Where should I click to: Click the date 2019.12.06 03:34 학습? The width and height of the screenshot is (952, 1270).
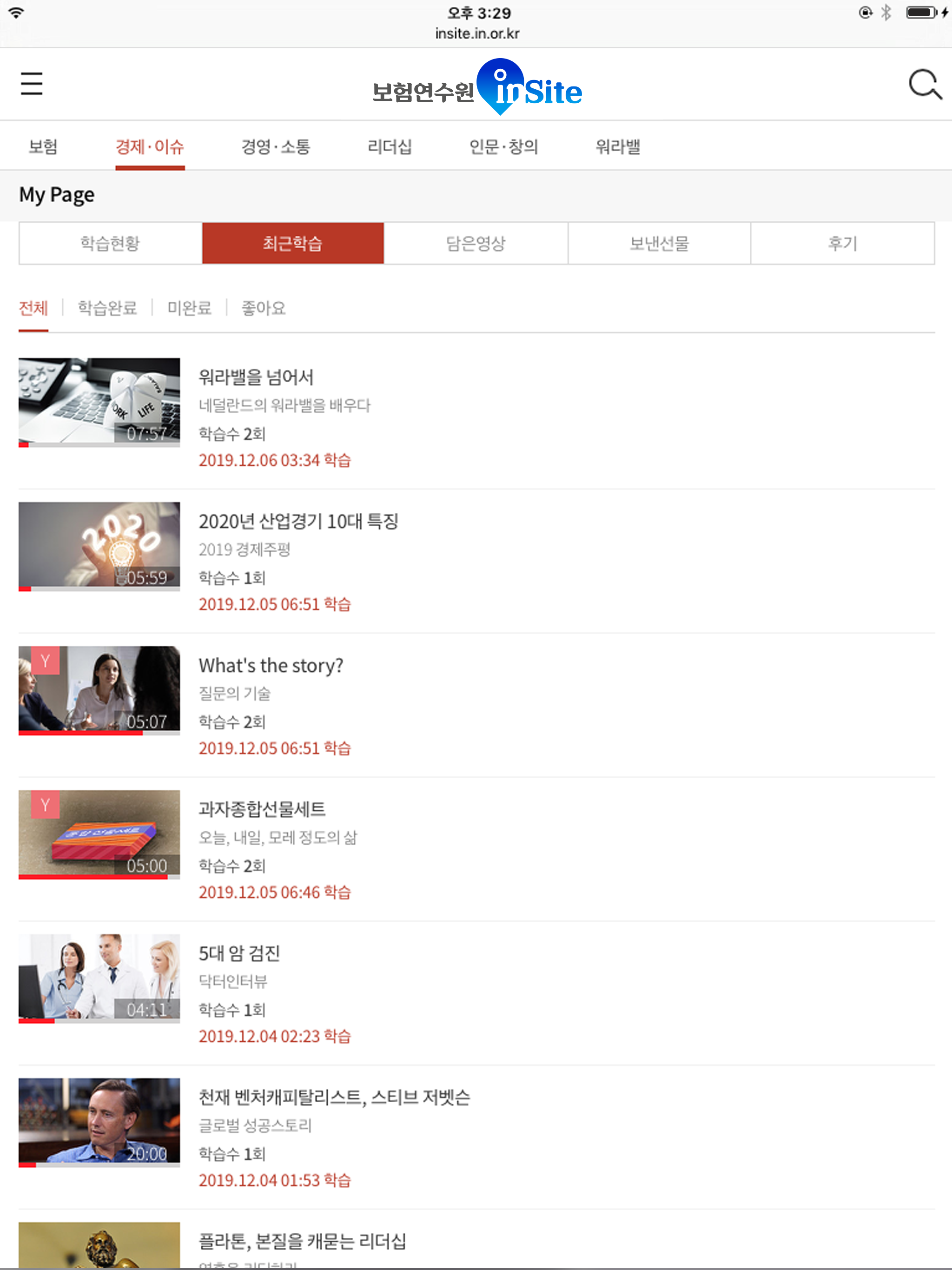point(275,461)
